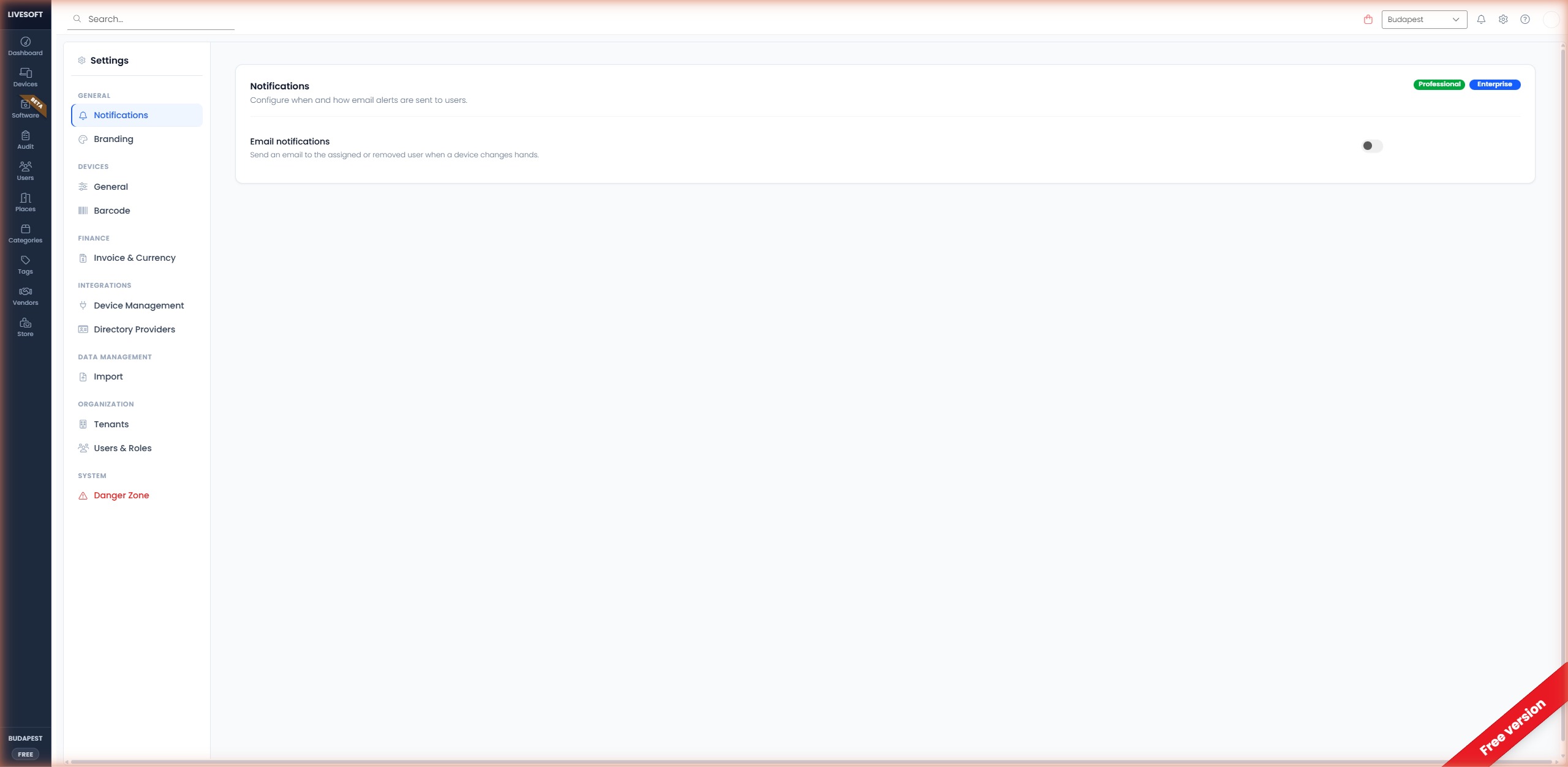The width and height of the screenshot is (1568, 767).
Task: Open the Software beta section
Action: [25, 108]
